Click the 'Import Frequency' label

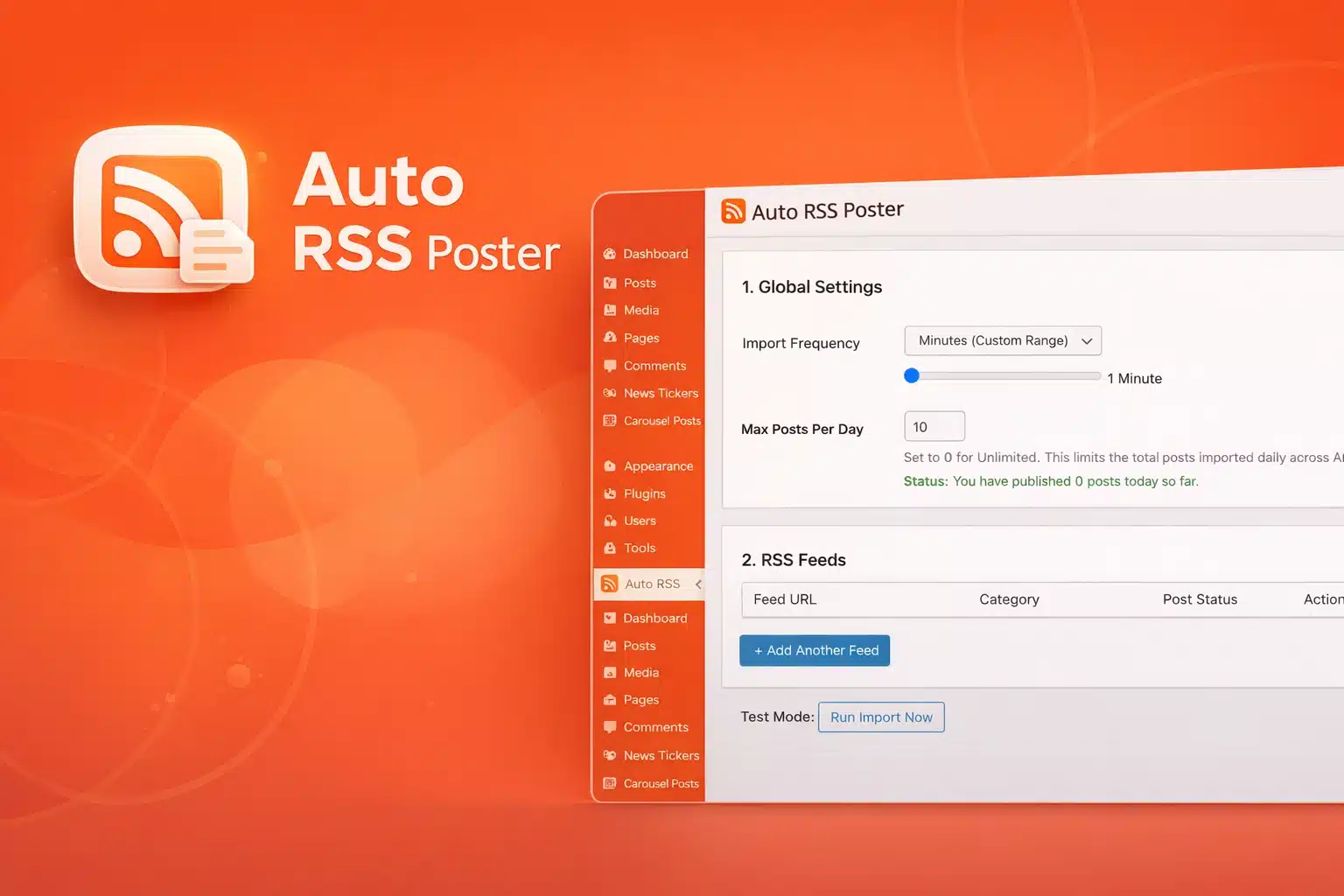pyautogui.click(x=801, y=343)
